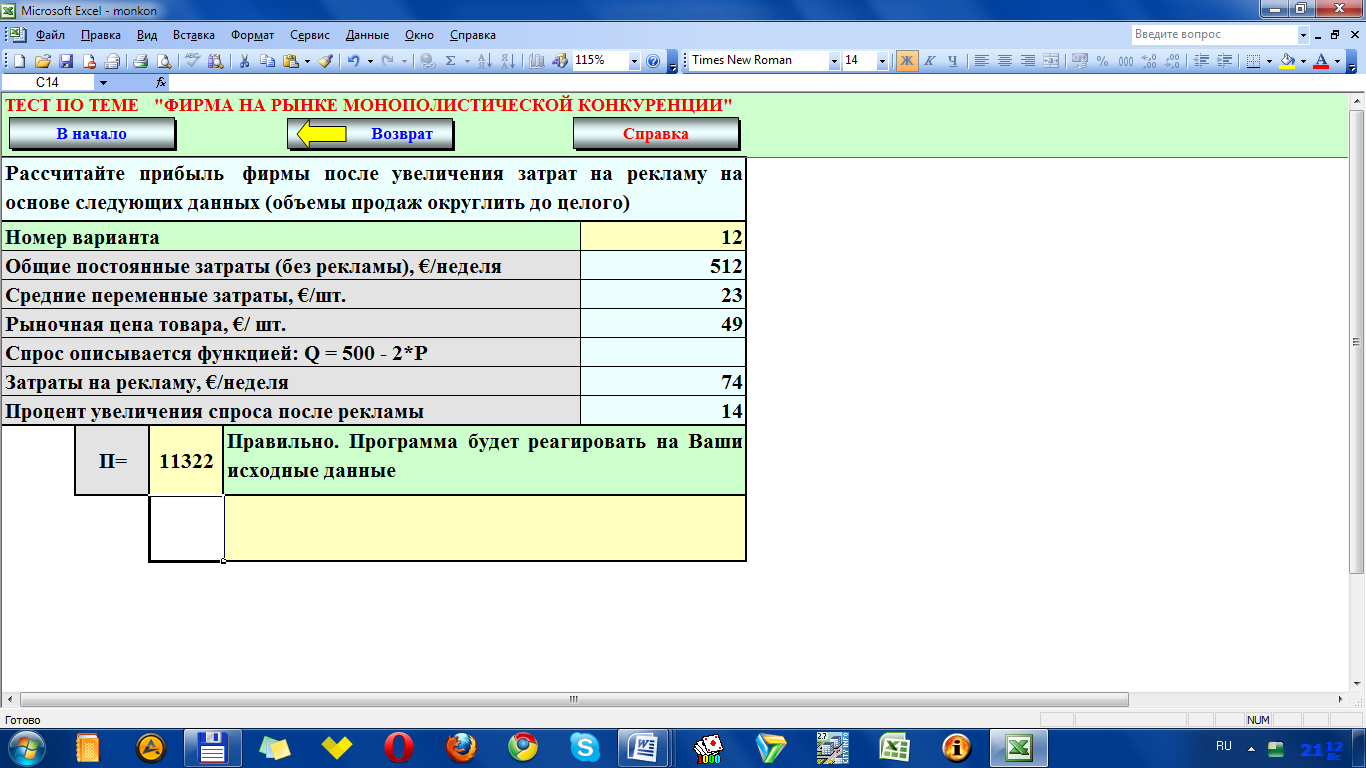Screen dimensions: 1366x768
Task: Click the Open file folder icon
Action: 42,61
